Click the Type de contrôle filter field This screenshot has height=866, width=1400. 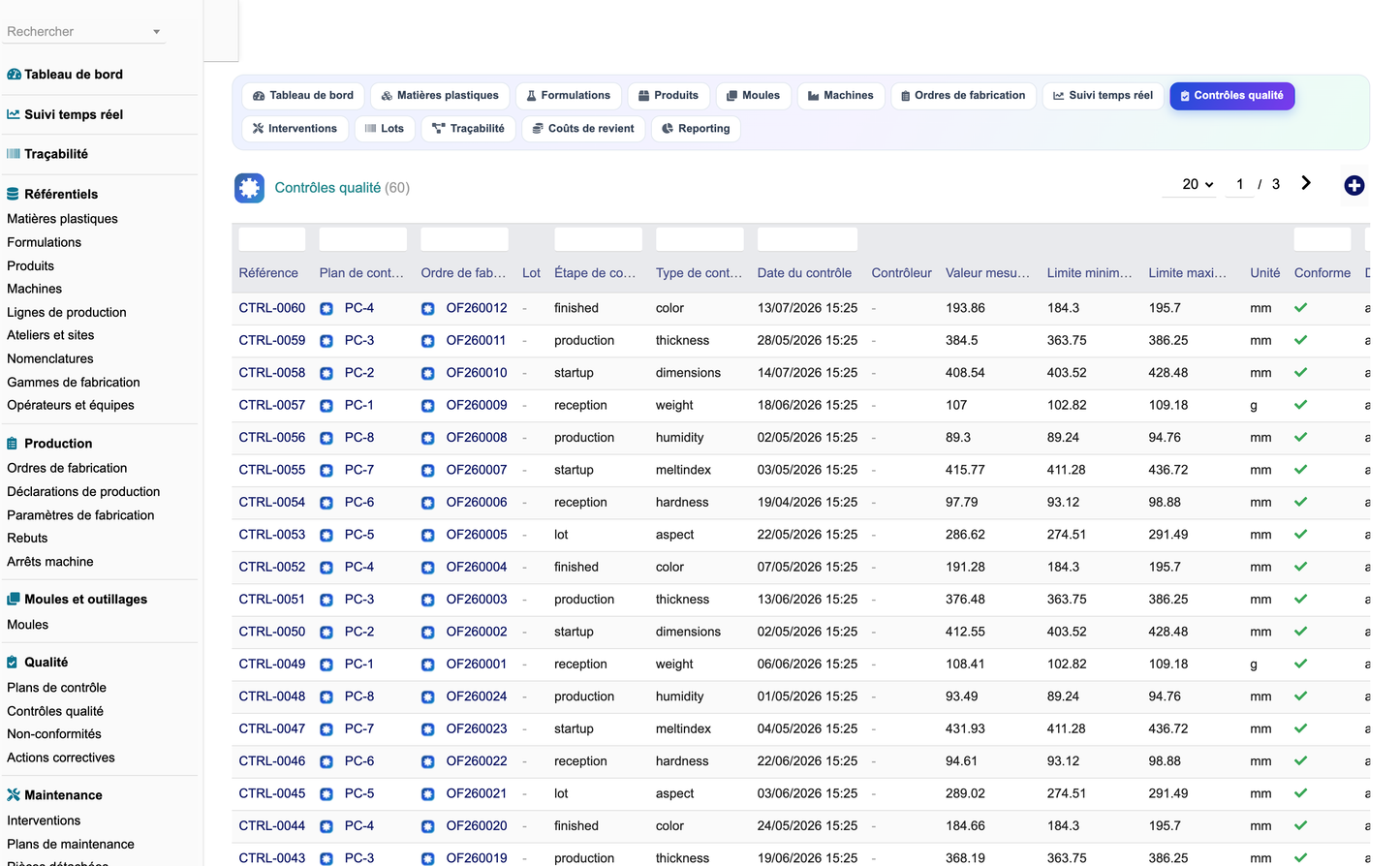tap(700, 239)
